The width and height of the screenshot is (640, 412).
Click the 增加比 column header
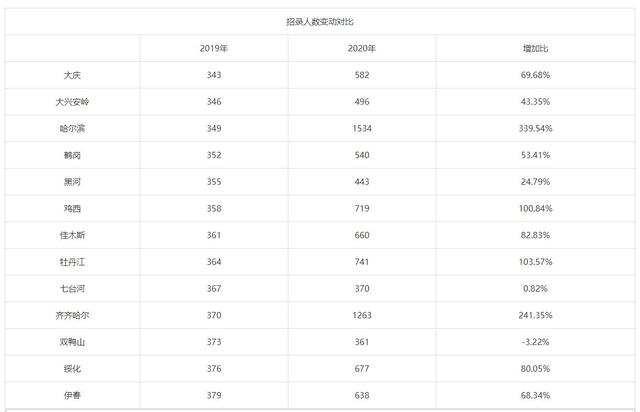535,48
